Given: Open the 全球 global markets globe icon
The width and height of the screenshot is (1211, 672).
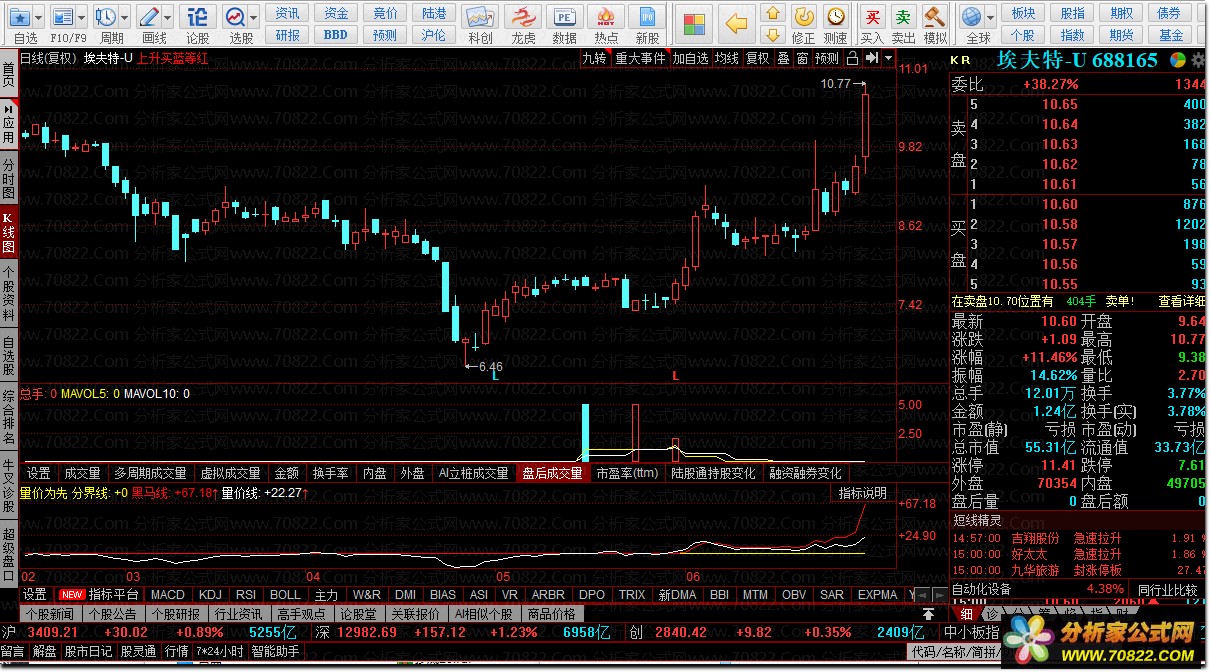Looking at the screenshot, I should coord(970,17).
